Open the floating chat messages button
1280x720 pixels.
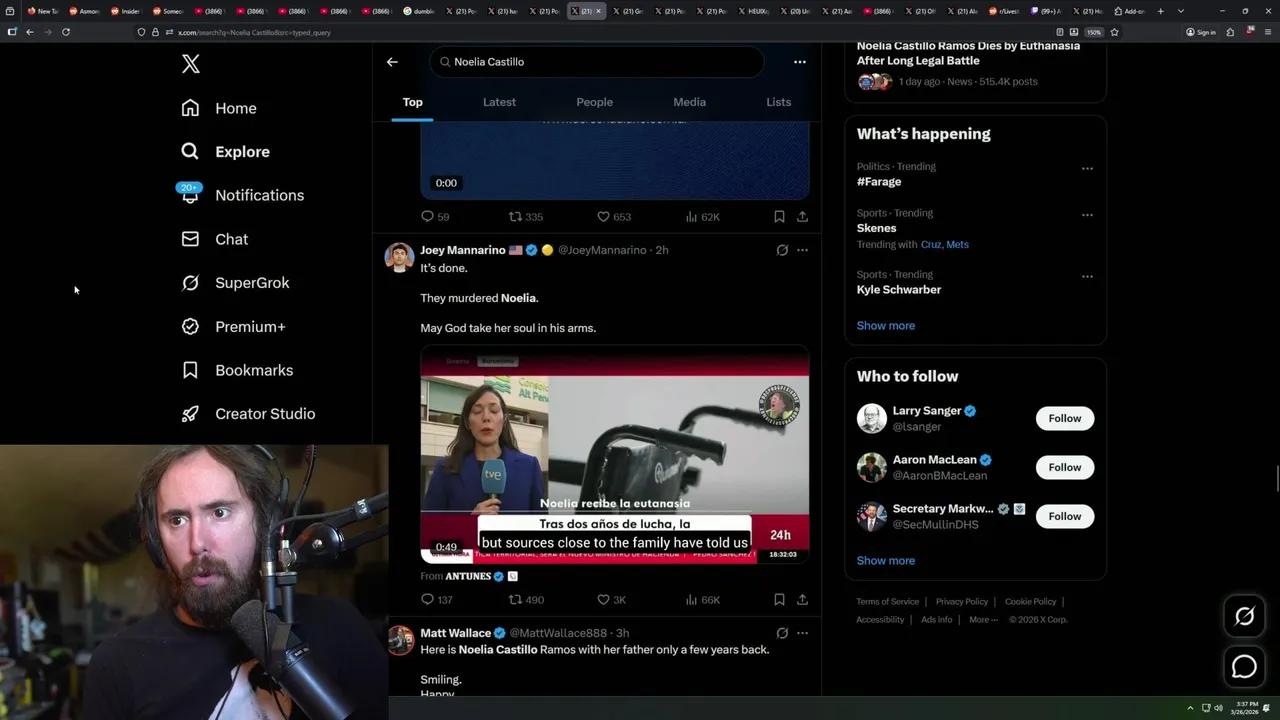click(x=1244, y=666)
